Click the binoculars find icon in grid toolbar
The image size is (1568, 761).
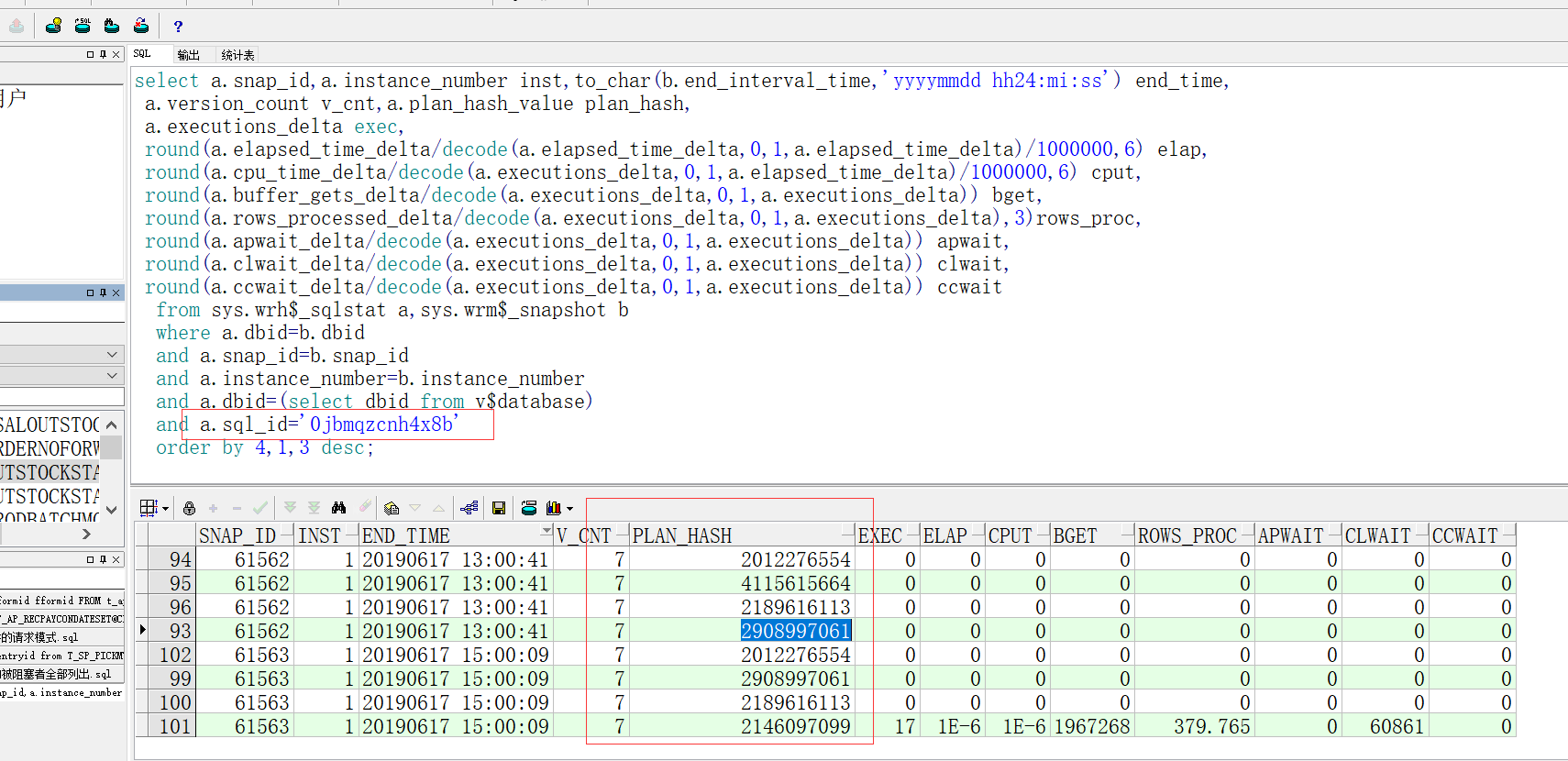click(339, 508)
